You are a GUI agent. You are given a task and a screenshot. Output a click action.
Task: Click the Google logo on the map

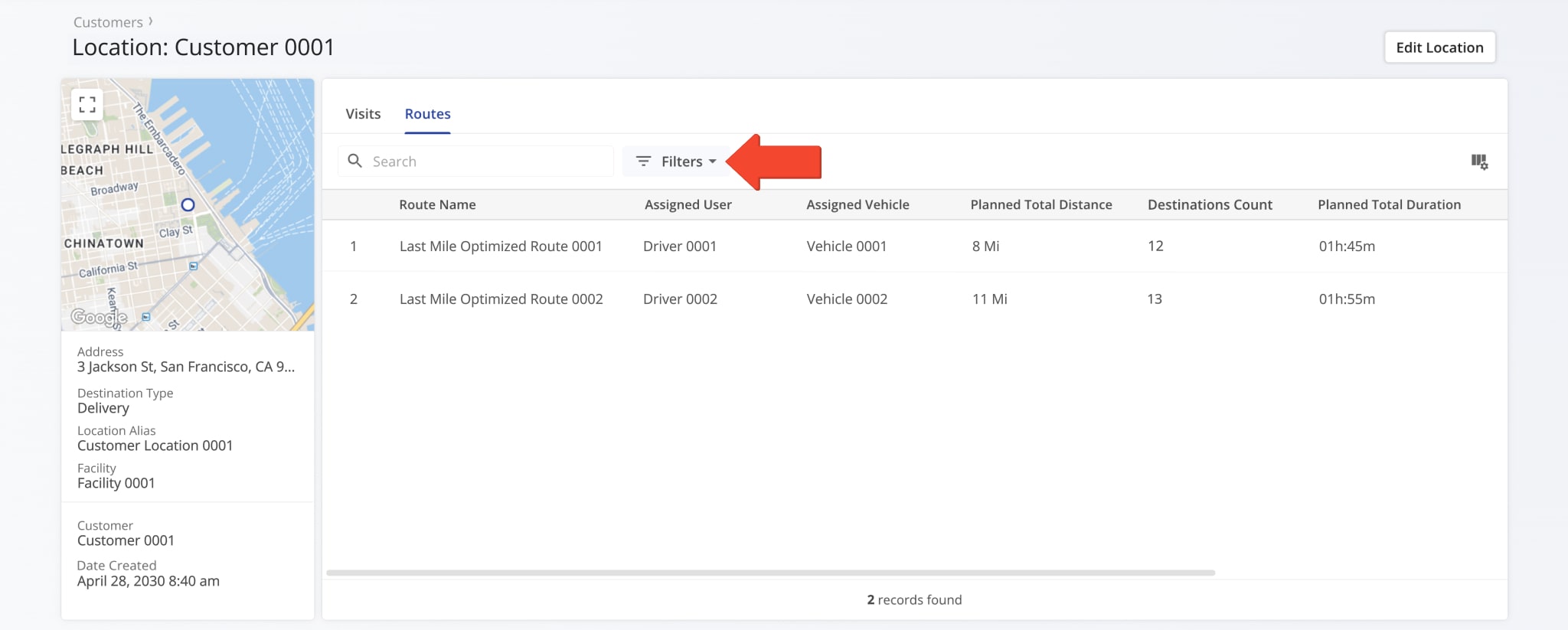tap(98, 317)
